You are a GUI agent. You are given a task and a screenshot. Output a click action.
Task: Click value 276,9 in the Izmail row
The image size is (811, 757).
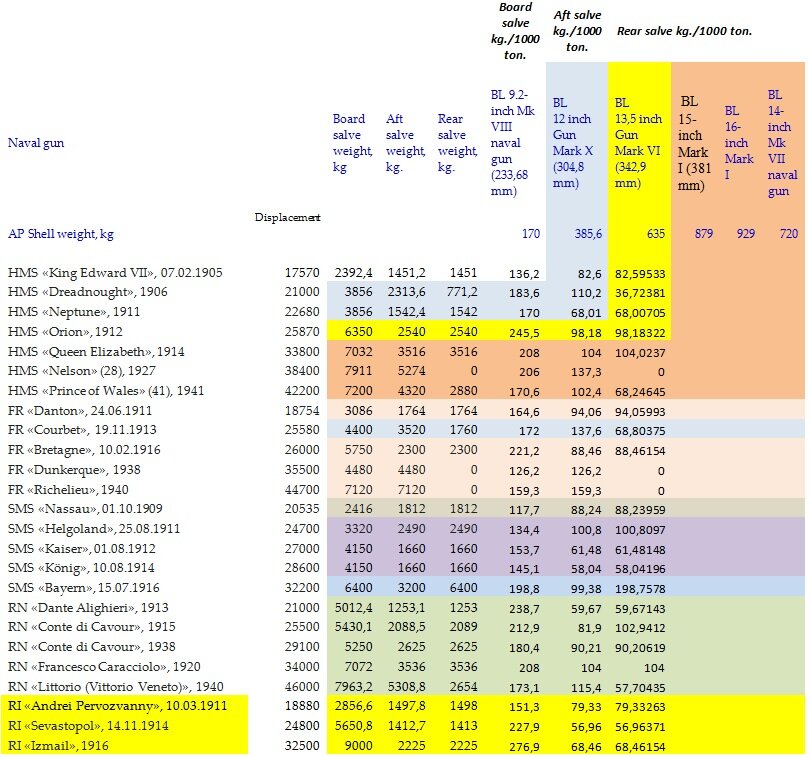coord(524,747)
